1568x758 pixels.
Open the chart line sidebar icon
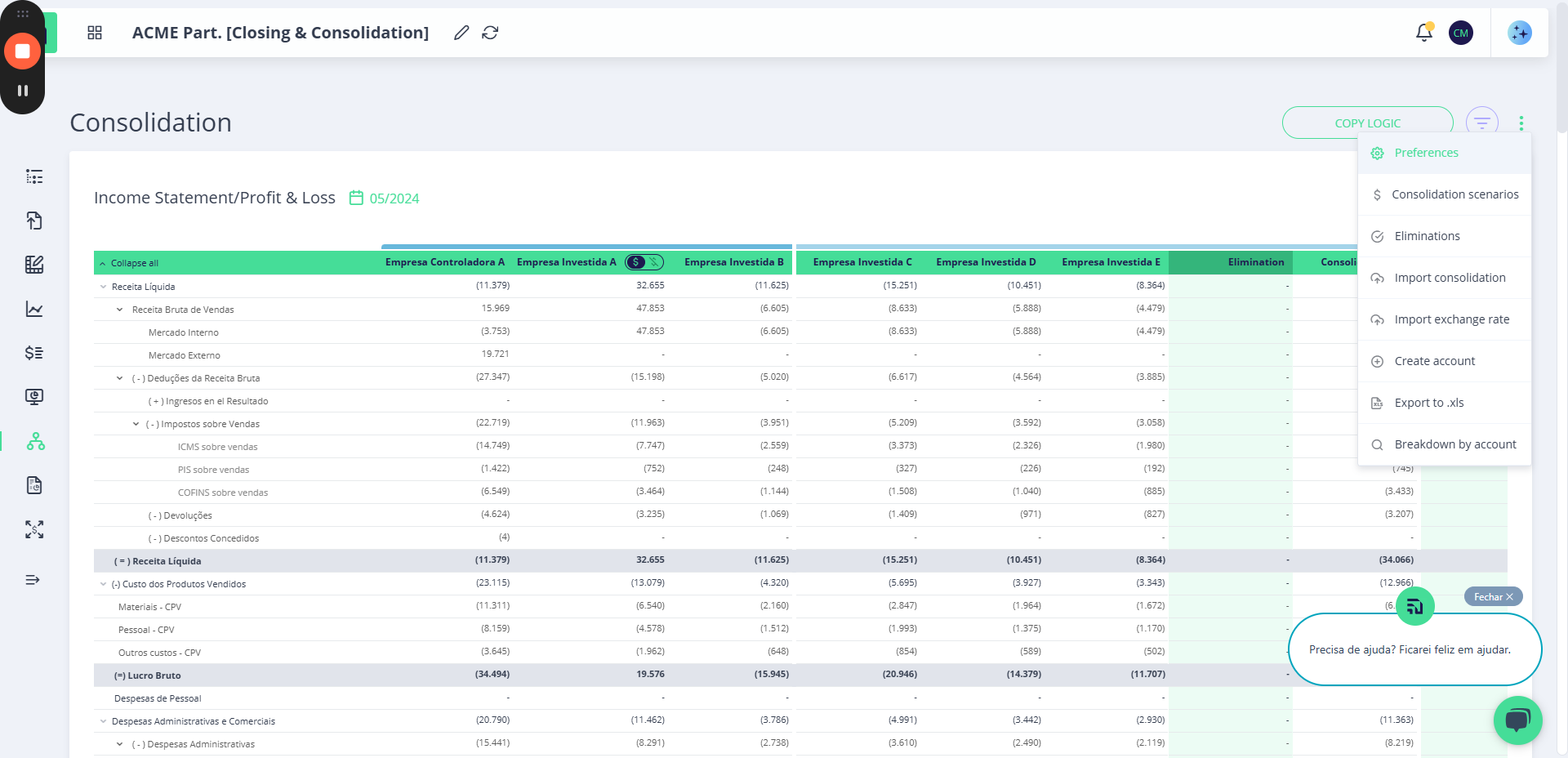pos(34,309)
